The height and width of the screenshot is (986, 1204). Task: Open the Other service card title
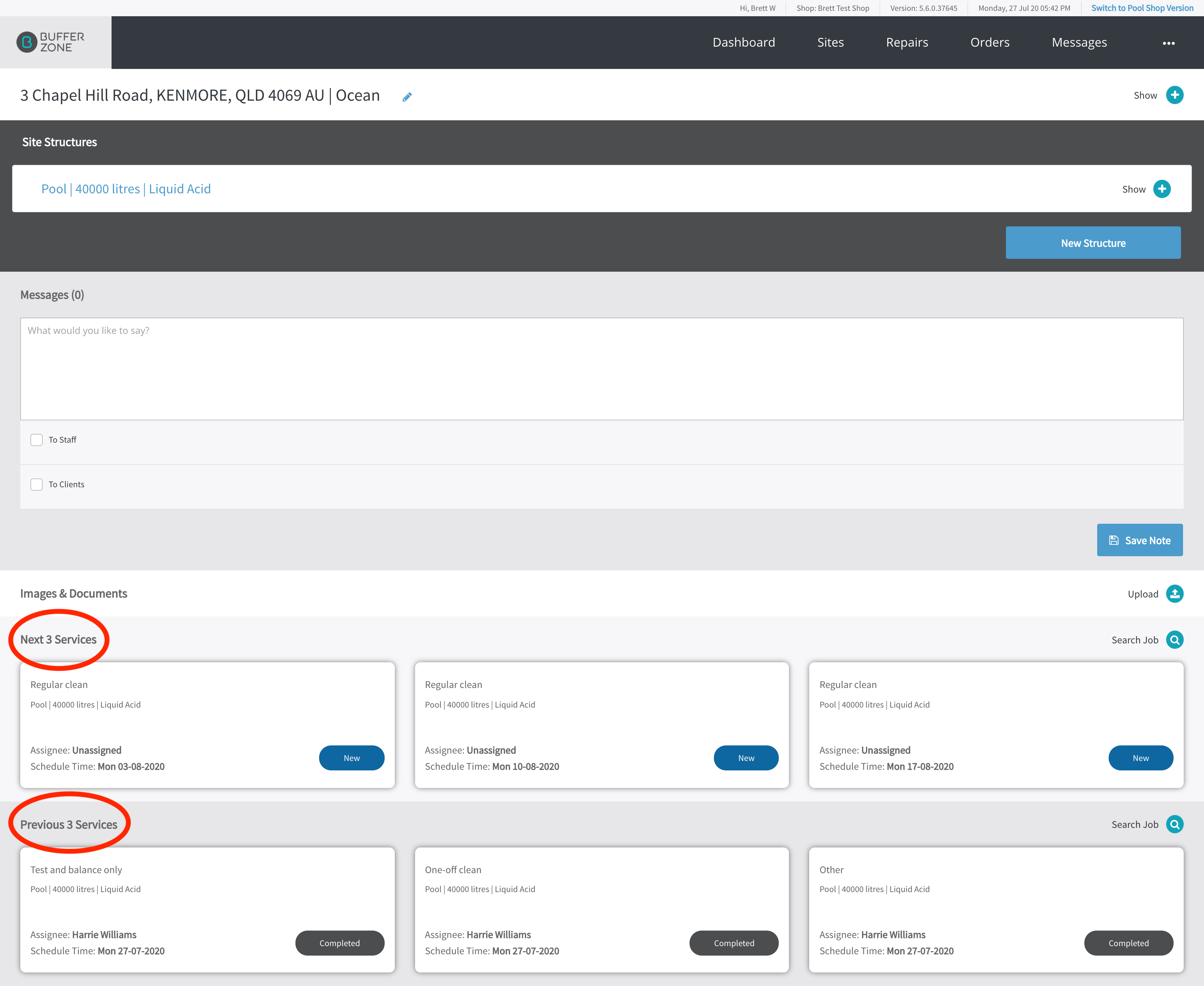(831, 869)
